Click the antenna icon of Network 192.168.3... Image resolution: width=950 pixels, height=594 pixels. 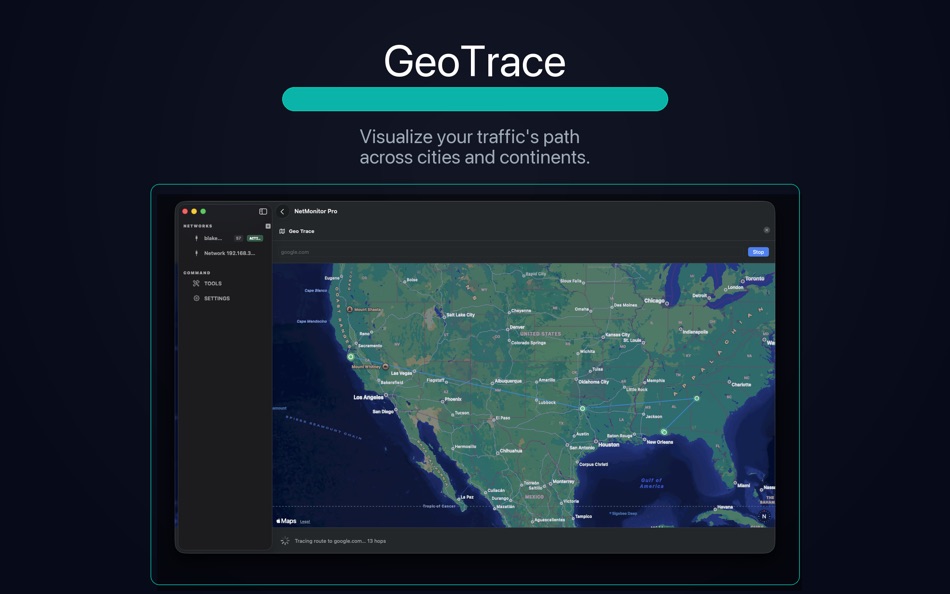coord(196,253)
